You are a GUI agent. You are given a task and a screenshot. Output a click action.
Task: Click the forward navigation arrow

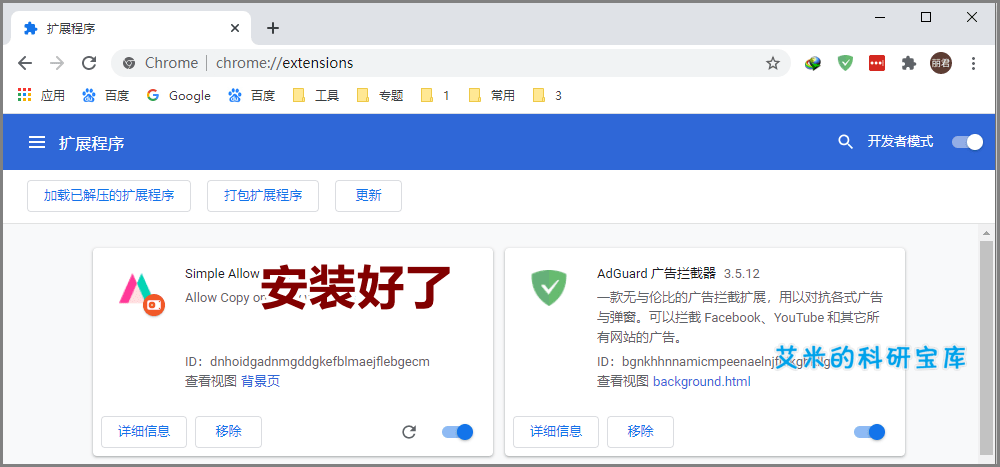point(57,63)
